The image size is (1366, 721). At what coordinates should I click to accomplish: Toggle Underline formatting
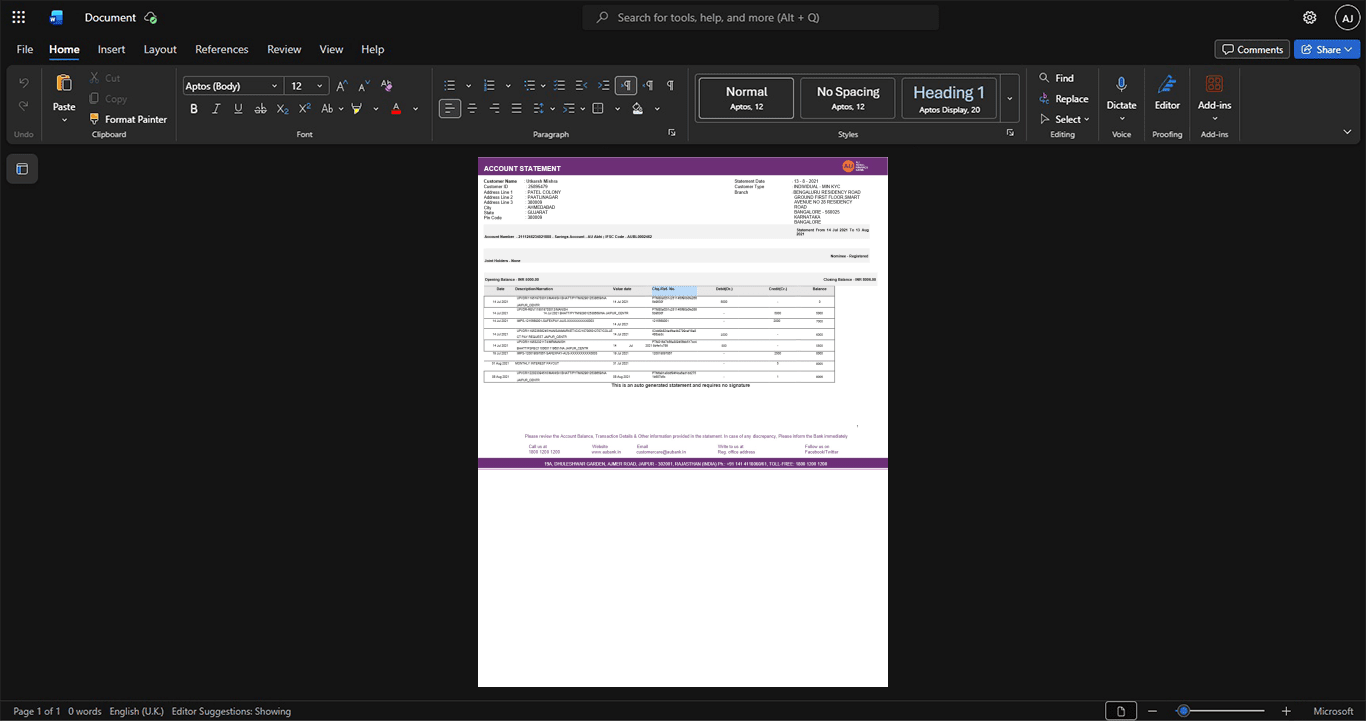tap(238, 108)
